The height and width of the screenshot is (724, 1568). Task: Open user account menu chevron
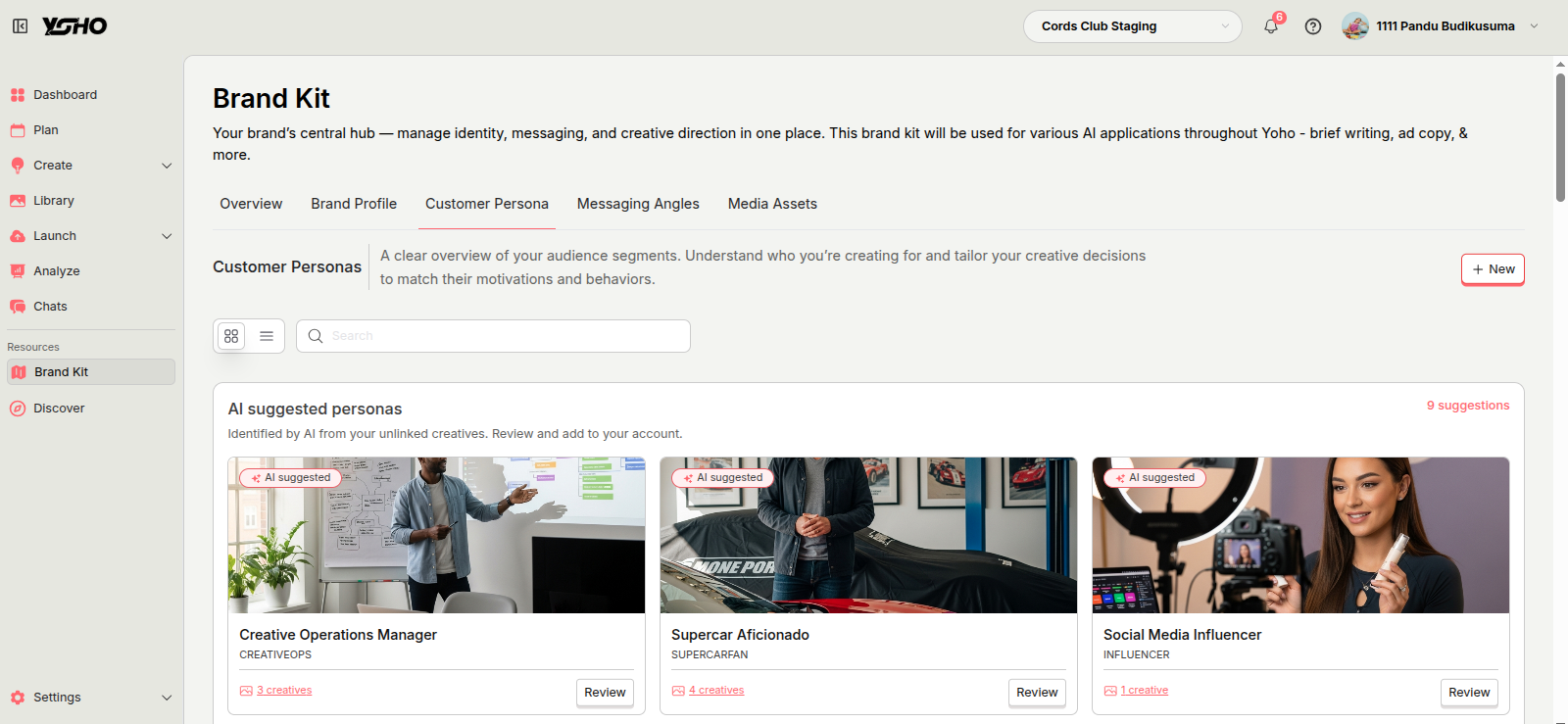(1535, 26)
